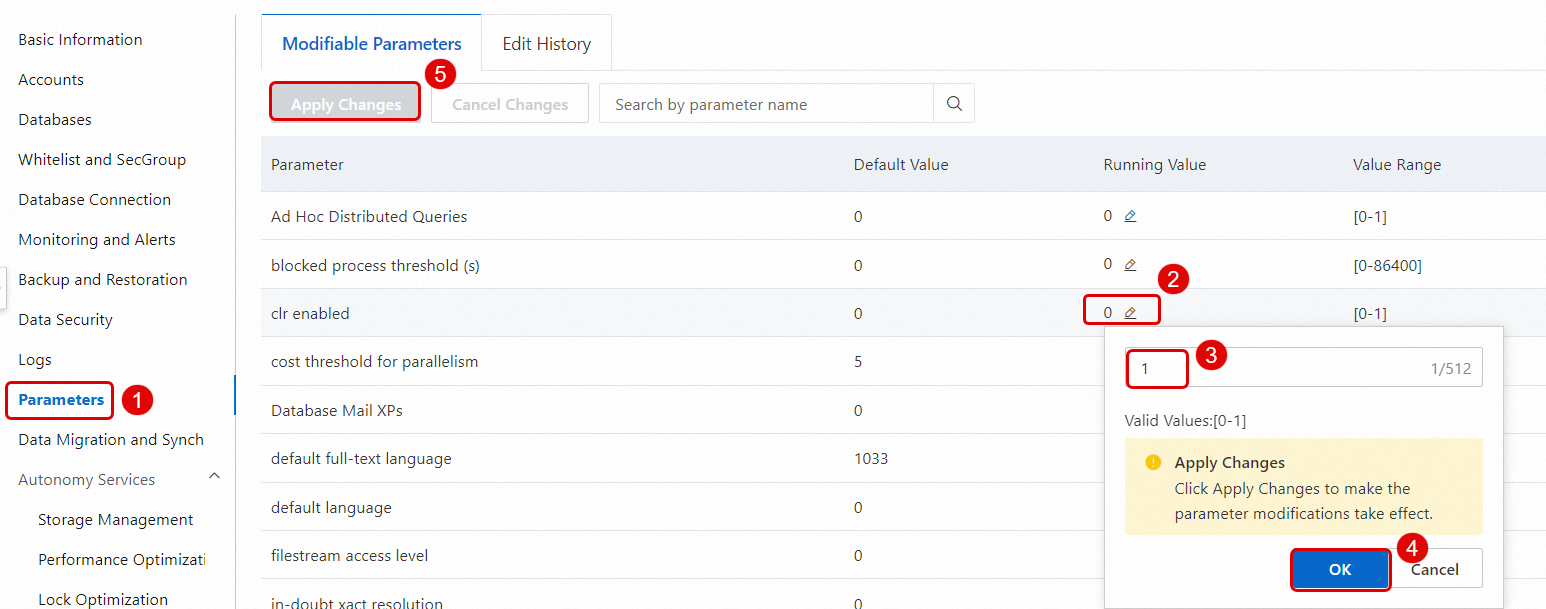This screenshot has height=609, width=1546.
Task: Collapse the Autonomy Services section
Action: click(x=214, y=478)
